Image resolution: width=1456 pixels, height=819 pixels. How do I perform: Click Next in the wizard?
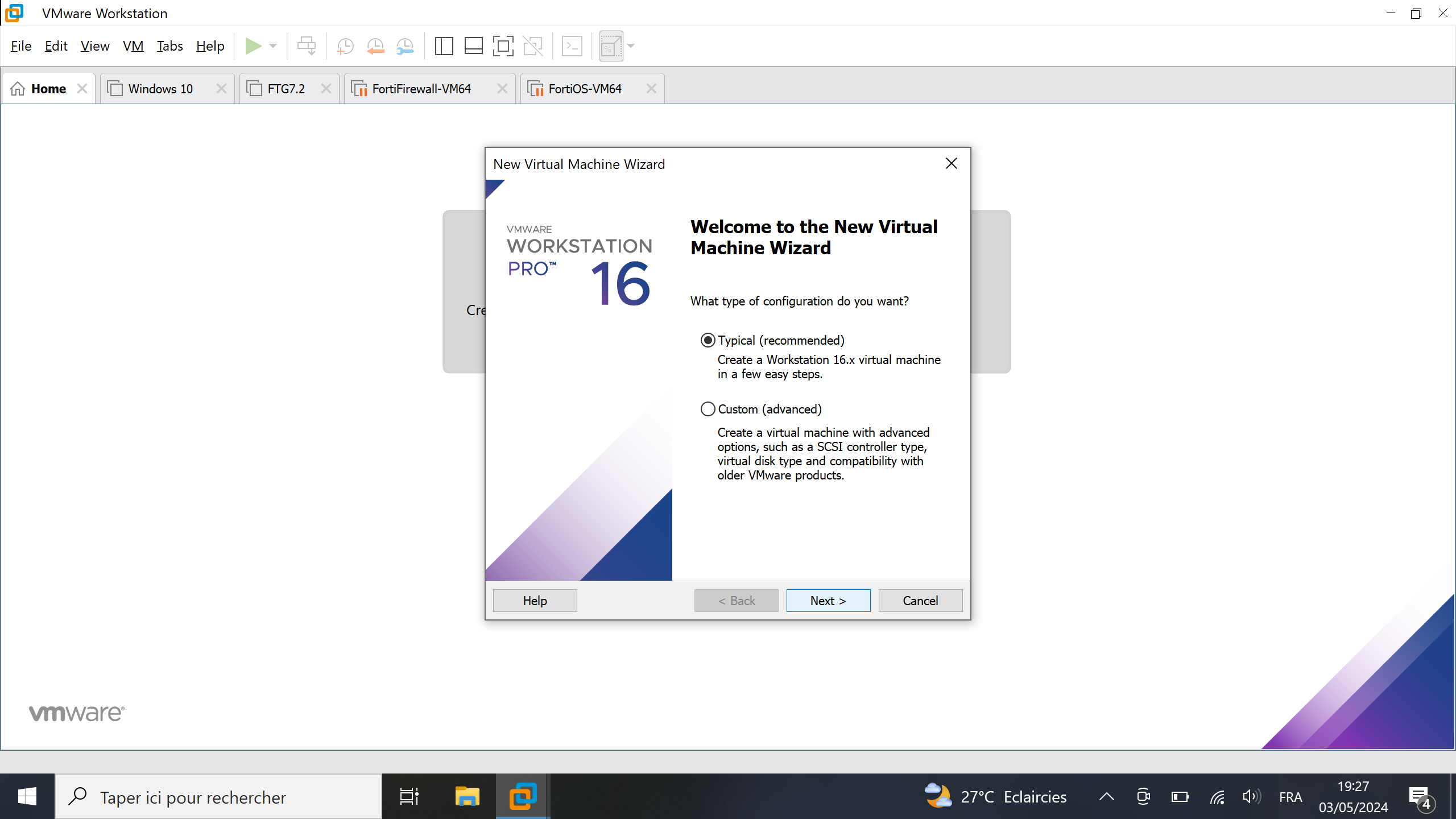point(828,601)
